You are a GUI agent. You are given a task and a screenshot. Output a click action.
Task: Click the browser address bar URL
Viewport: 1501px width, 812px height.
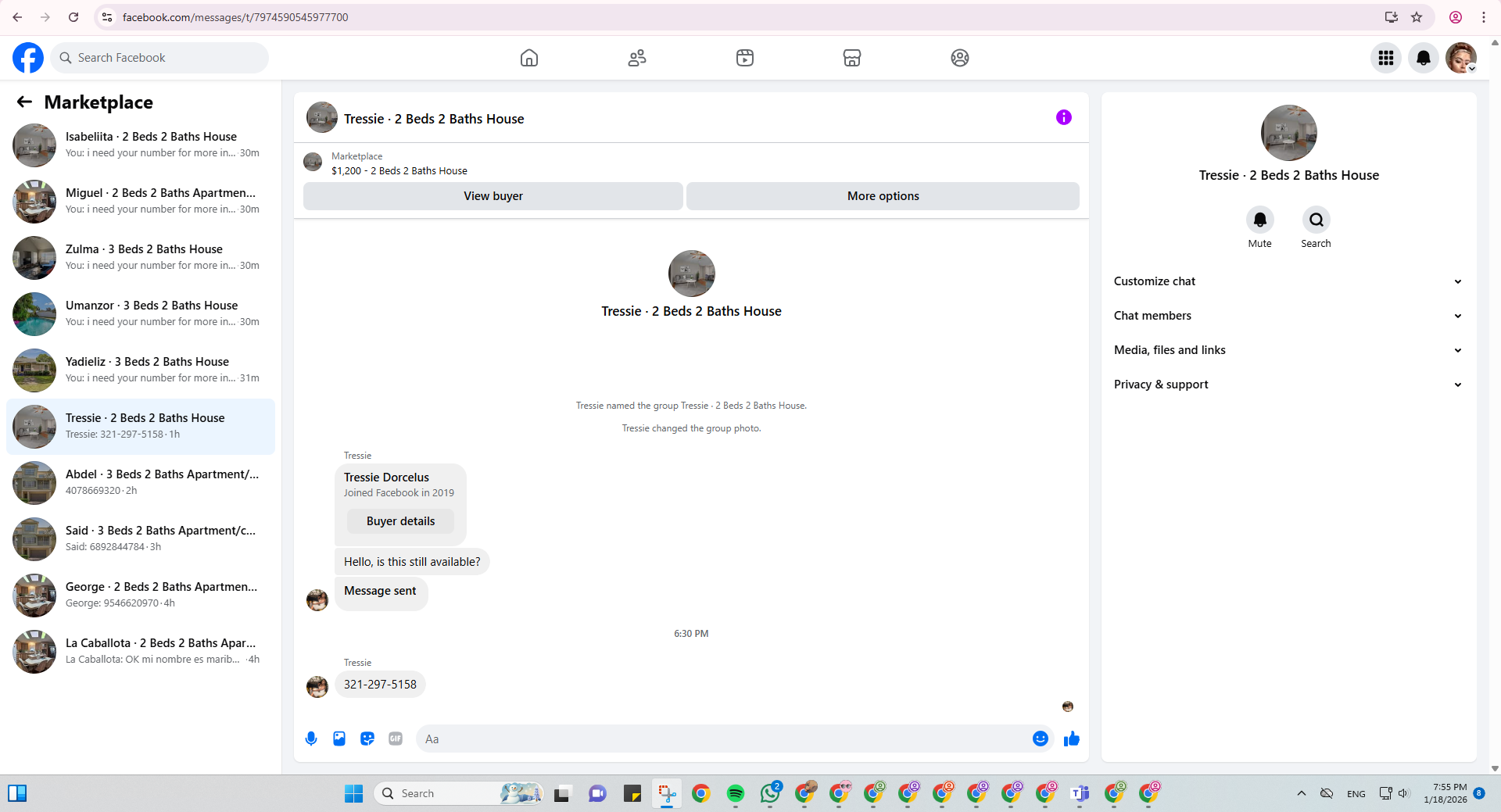point(235,17)
